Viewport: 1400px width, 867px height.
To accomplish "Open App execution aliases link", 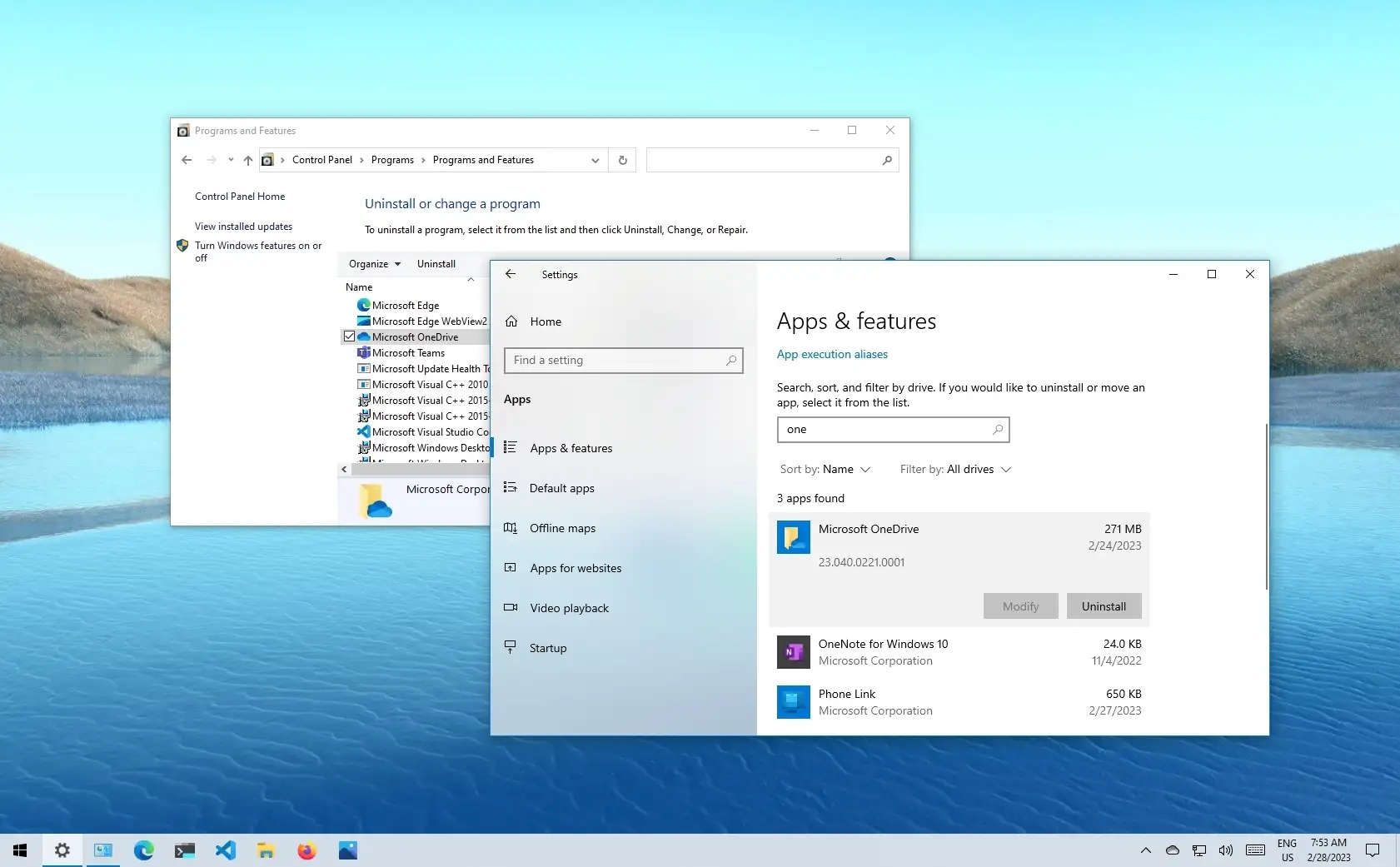I will (x=832, y=354).
